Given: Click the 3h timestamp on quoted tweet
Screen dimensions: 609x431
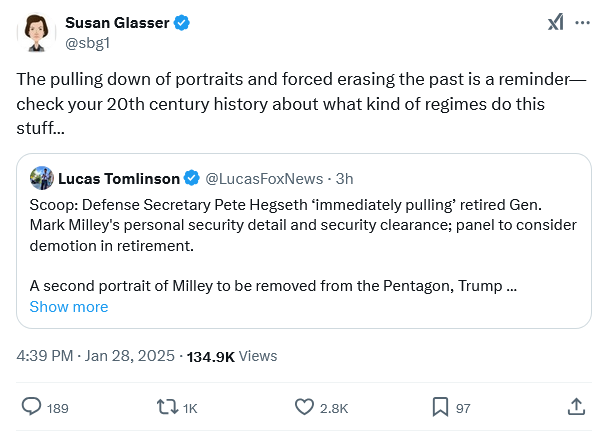Looking at the screenshot, I should (x=344, y=178).
